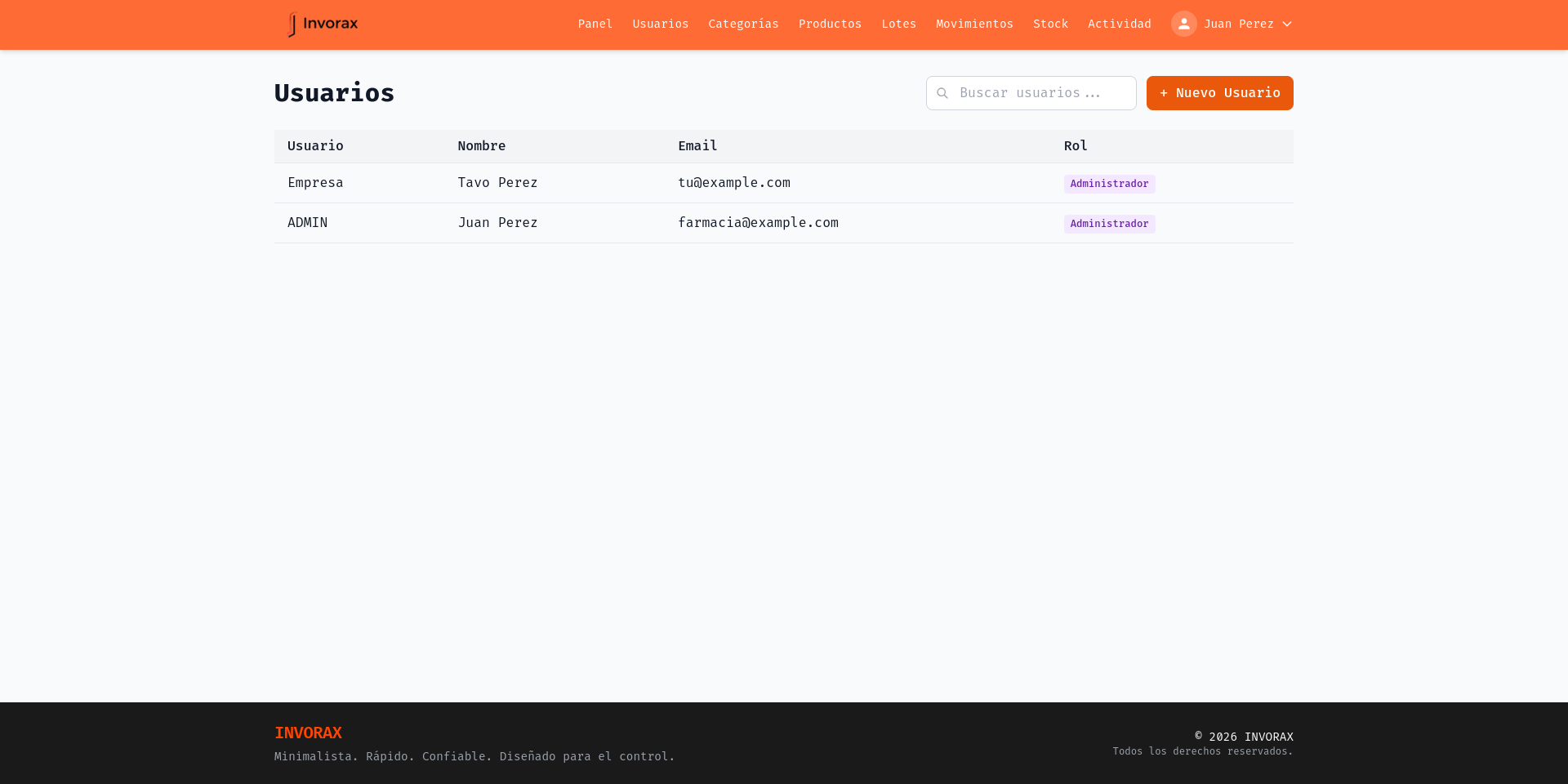Select the ADMIN user row

pos(307,223)
